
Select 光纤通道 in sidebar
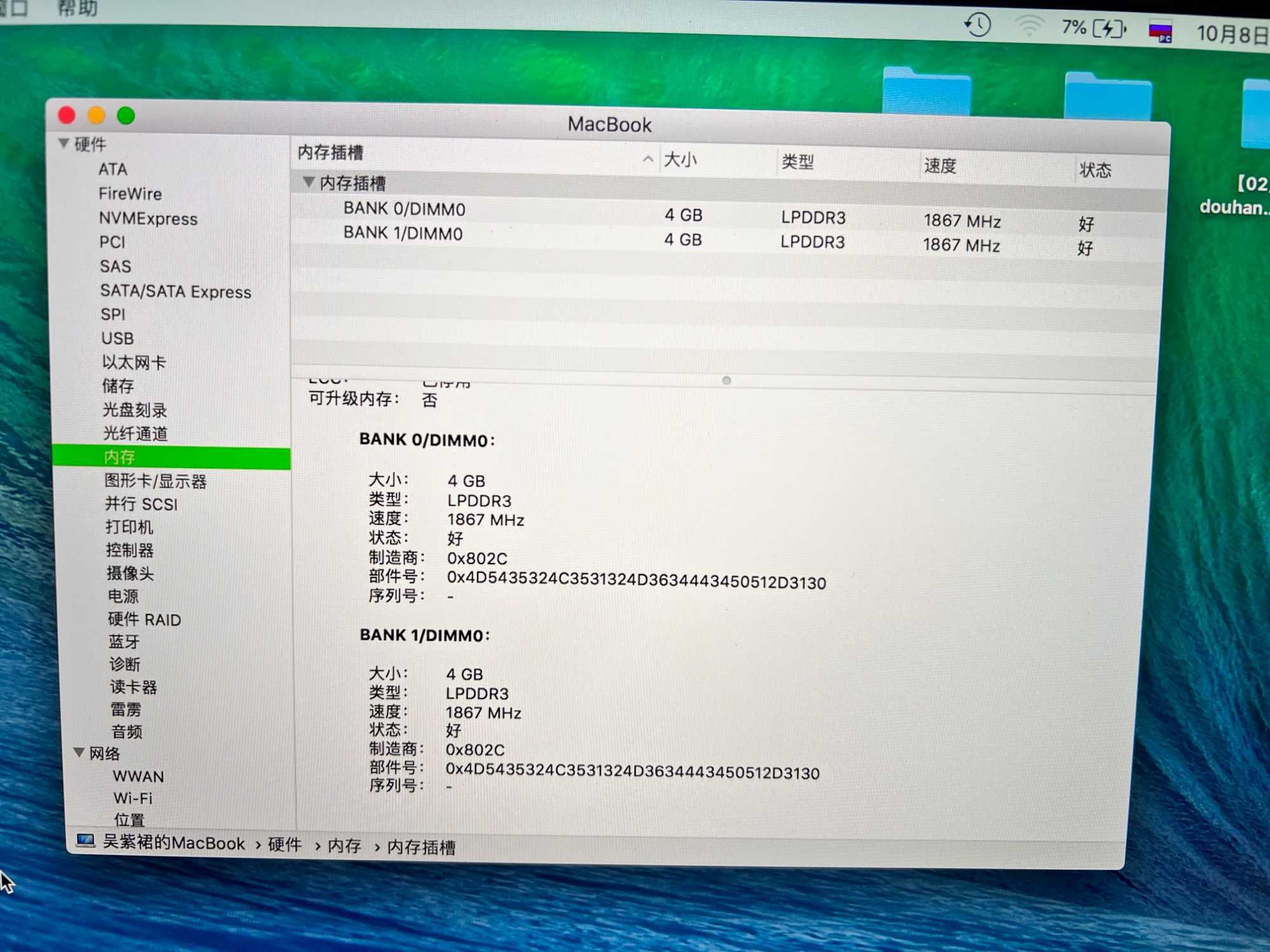[x=136, y=433]
